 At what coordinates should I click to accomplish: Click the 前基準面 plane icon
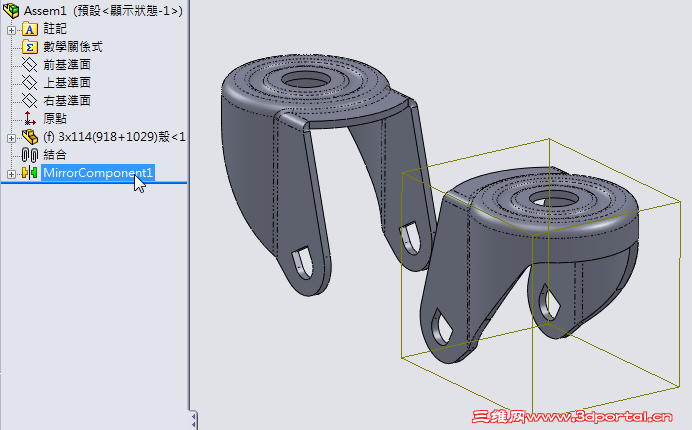tap(30, 65)
